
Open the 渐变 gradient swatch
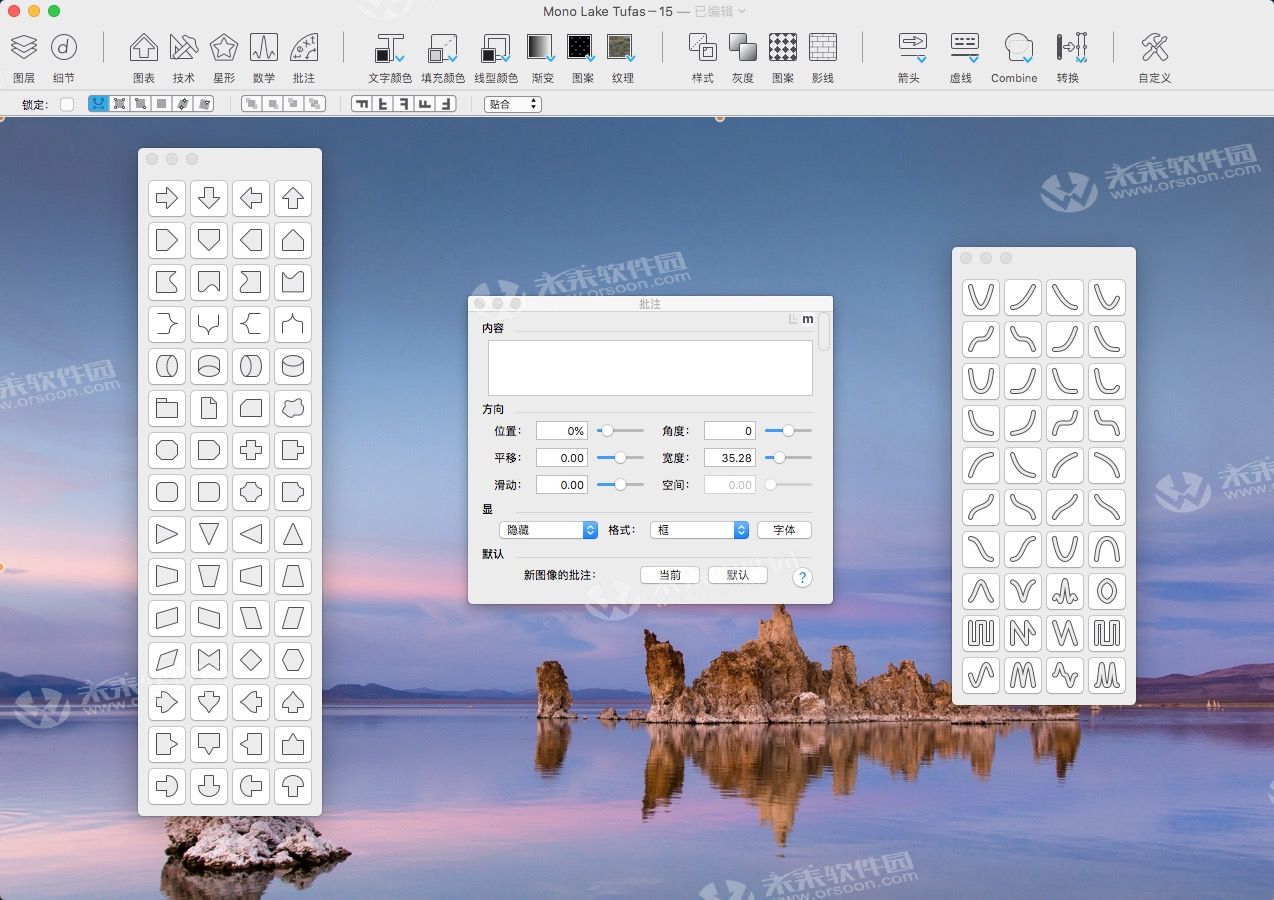coord(541,47)
